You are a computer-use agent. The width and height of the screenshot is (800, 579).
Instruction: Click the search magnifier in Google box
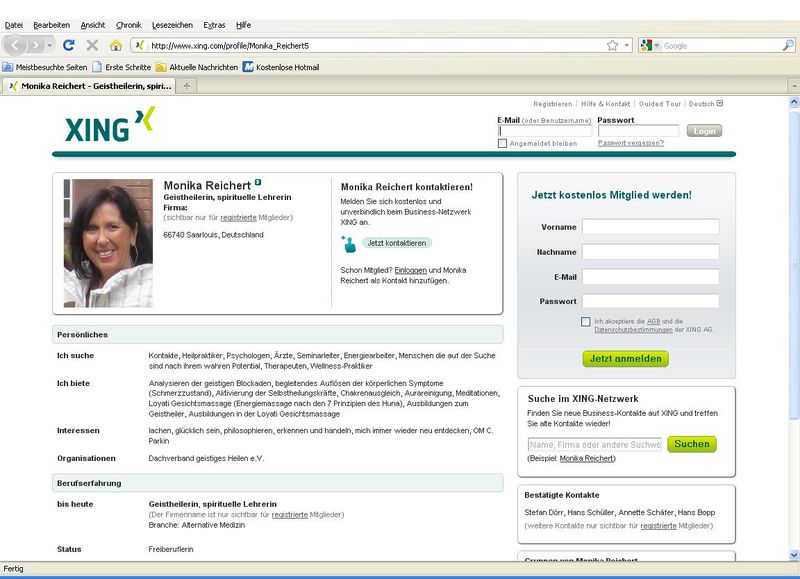click(788, 45)
